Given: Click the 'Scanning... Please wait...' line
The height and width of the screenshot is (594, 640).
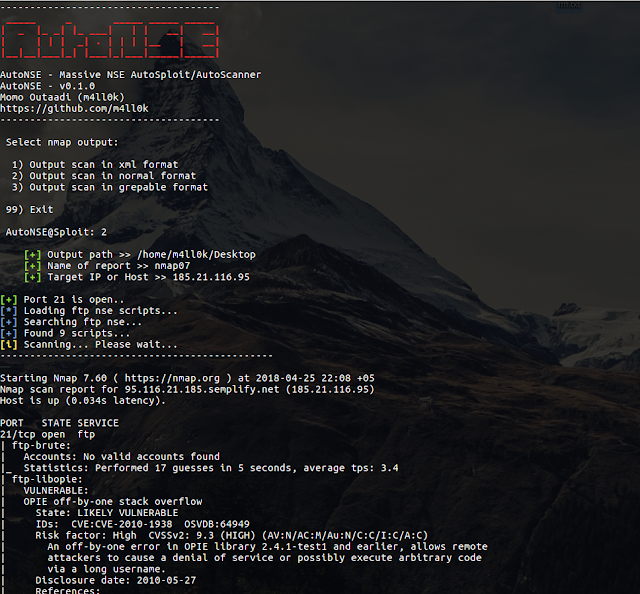Looking at the screenshot, I should click(89, 345).
